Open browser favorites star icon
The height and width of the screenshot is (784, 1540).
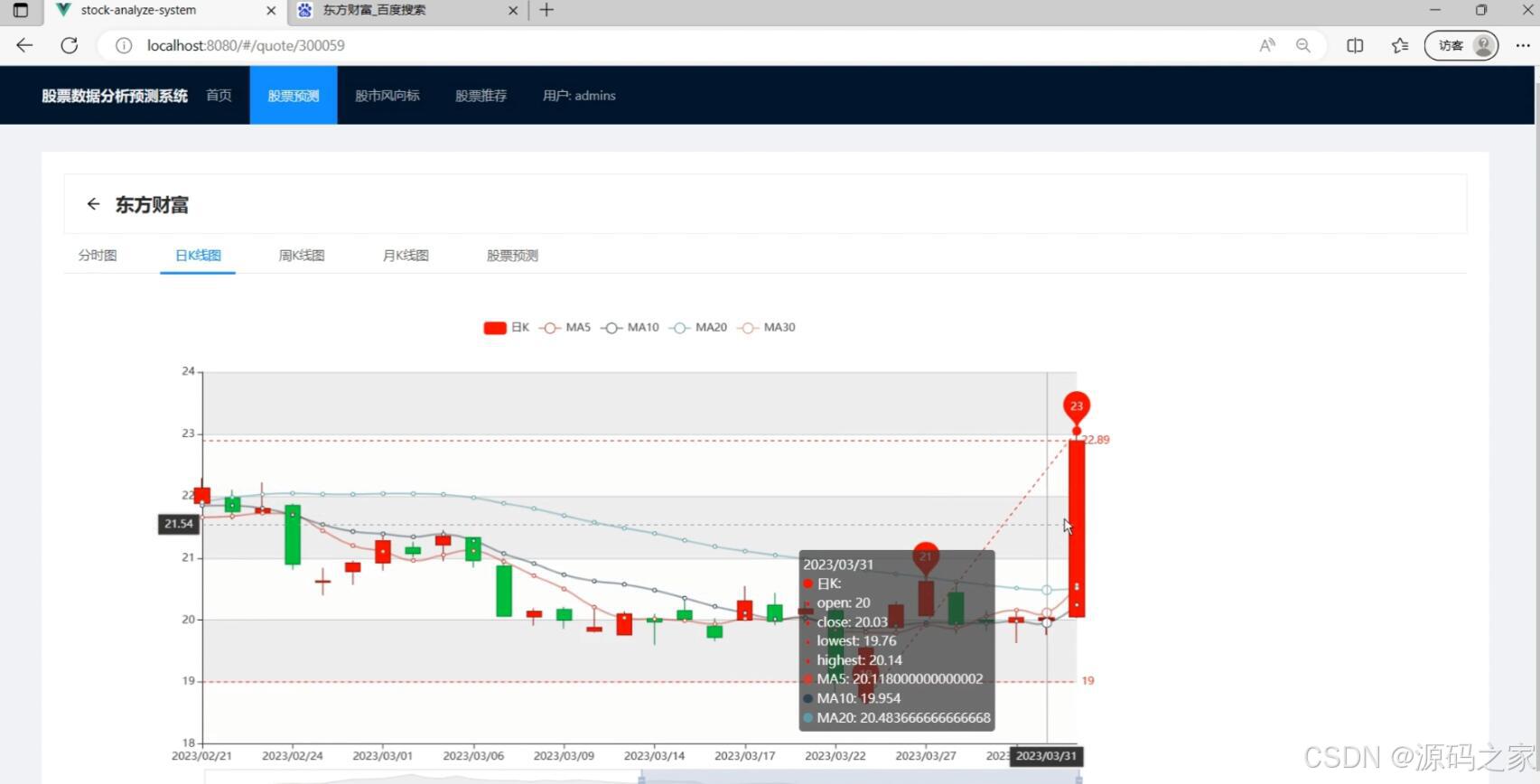click(1400, 45)
